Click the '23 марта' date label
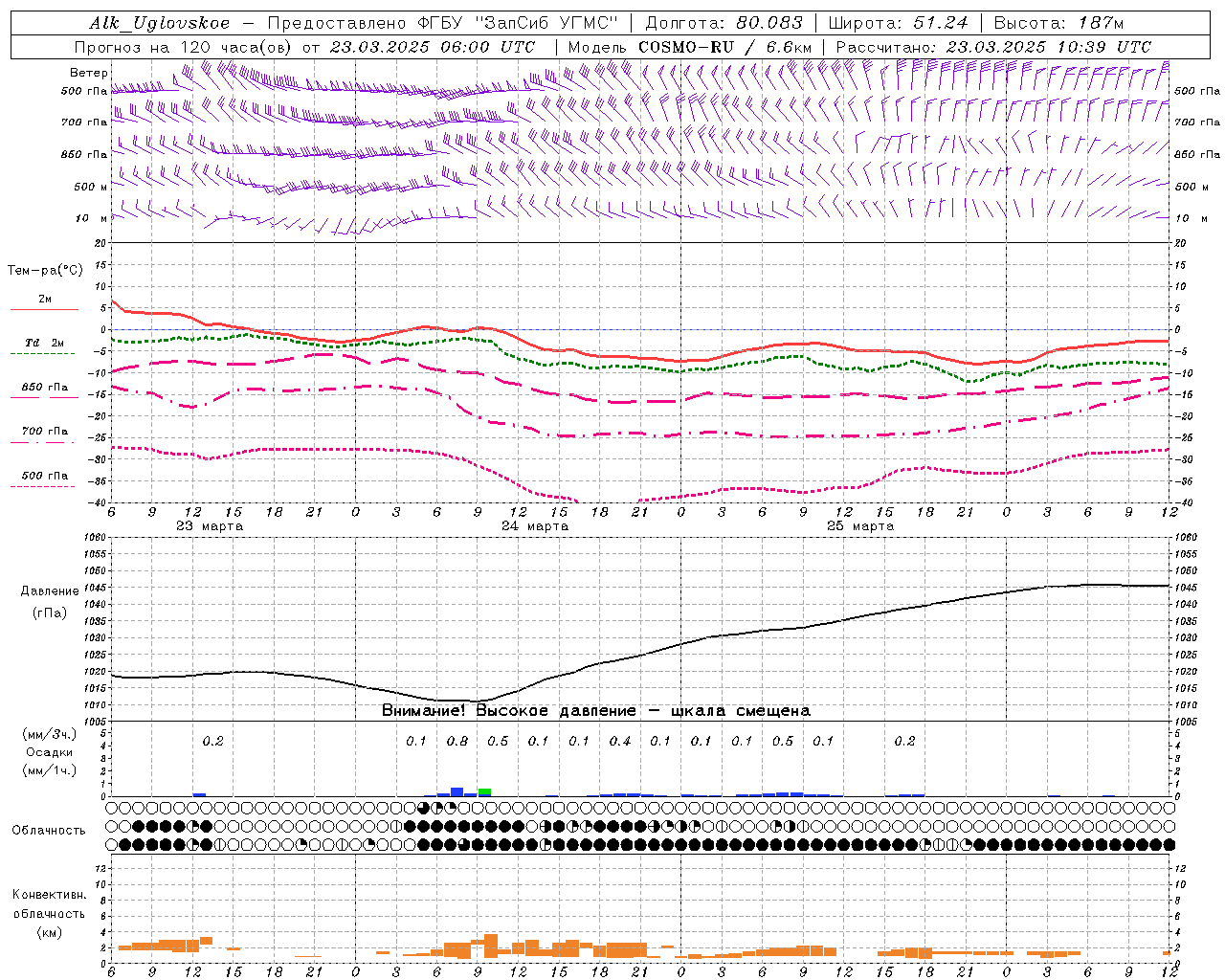The height and width of the screenshot is (980, 1225). click(210, 526)
